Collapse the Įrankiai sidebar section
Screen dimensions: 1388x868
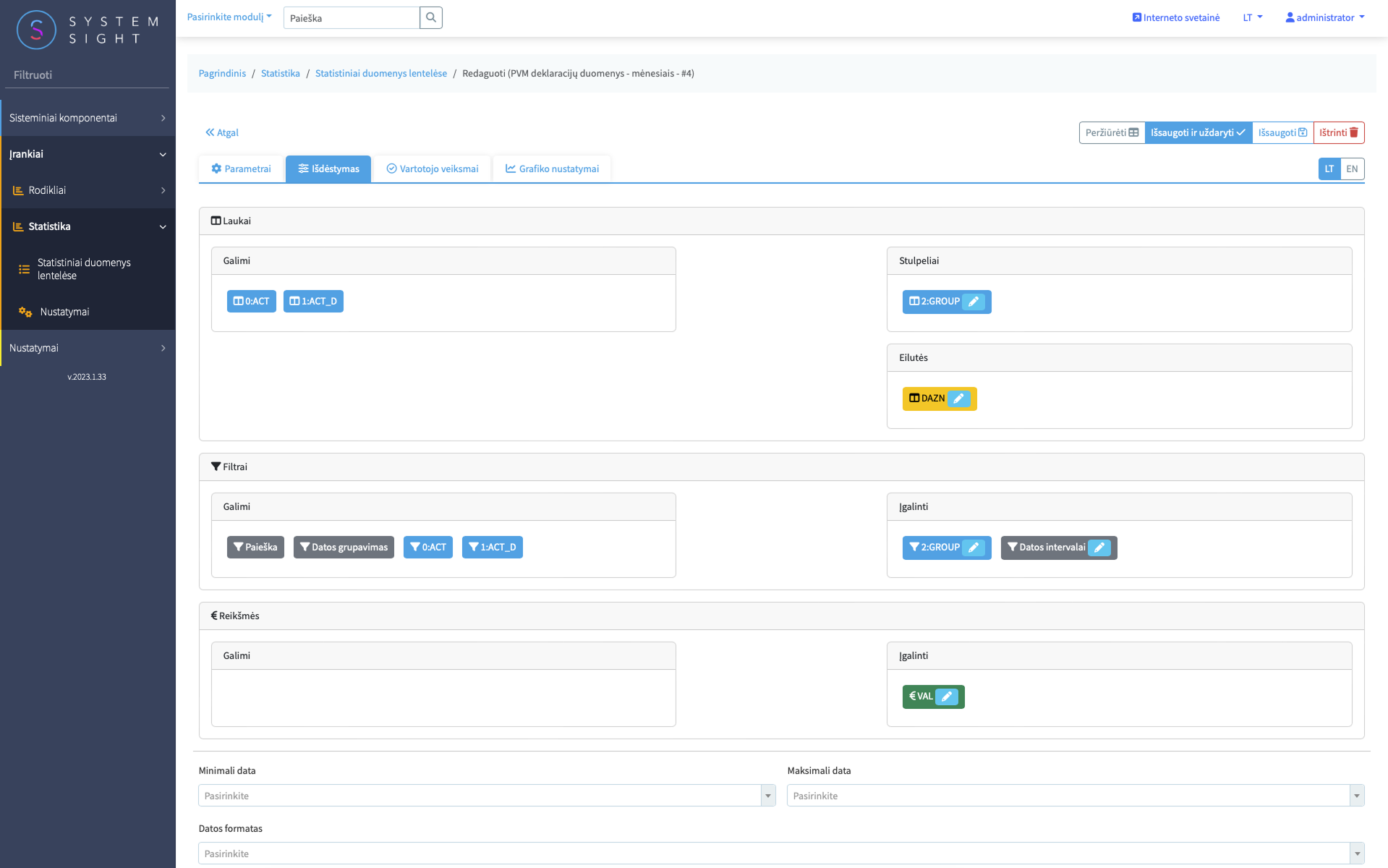tap(88, 154)
